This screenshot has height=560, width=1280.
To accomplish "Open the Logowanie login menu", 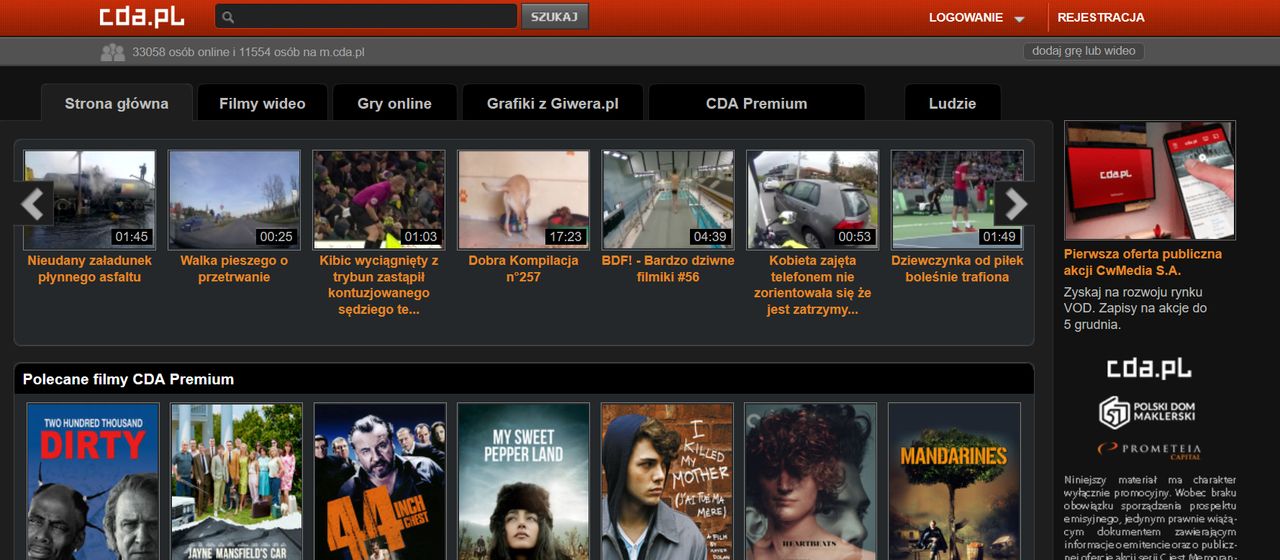I will [966, 17].
